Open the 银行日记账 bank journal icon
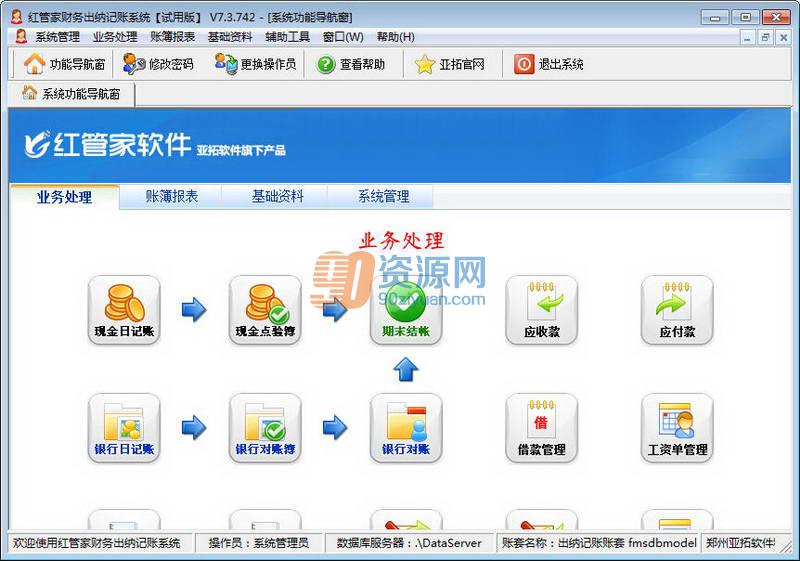The width and height of the screenshot is (800, 561). coord(124,428)
